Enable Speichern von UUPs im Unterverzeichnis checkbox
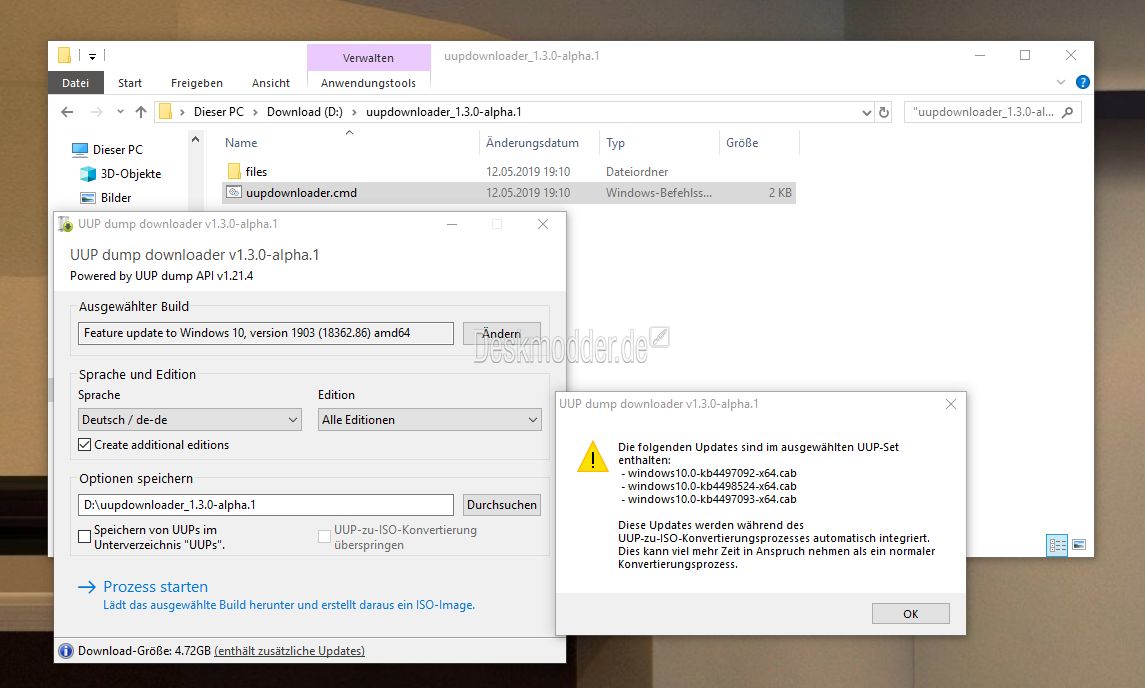The width and height of the screenshot is (1145, 688). (x=85, y=537)
